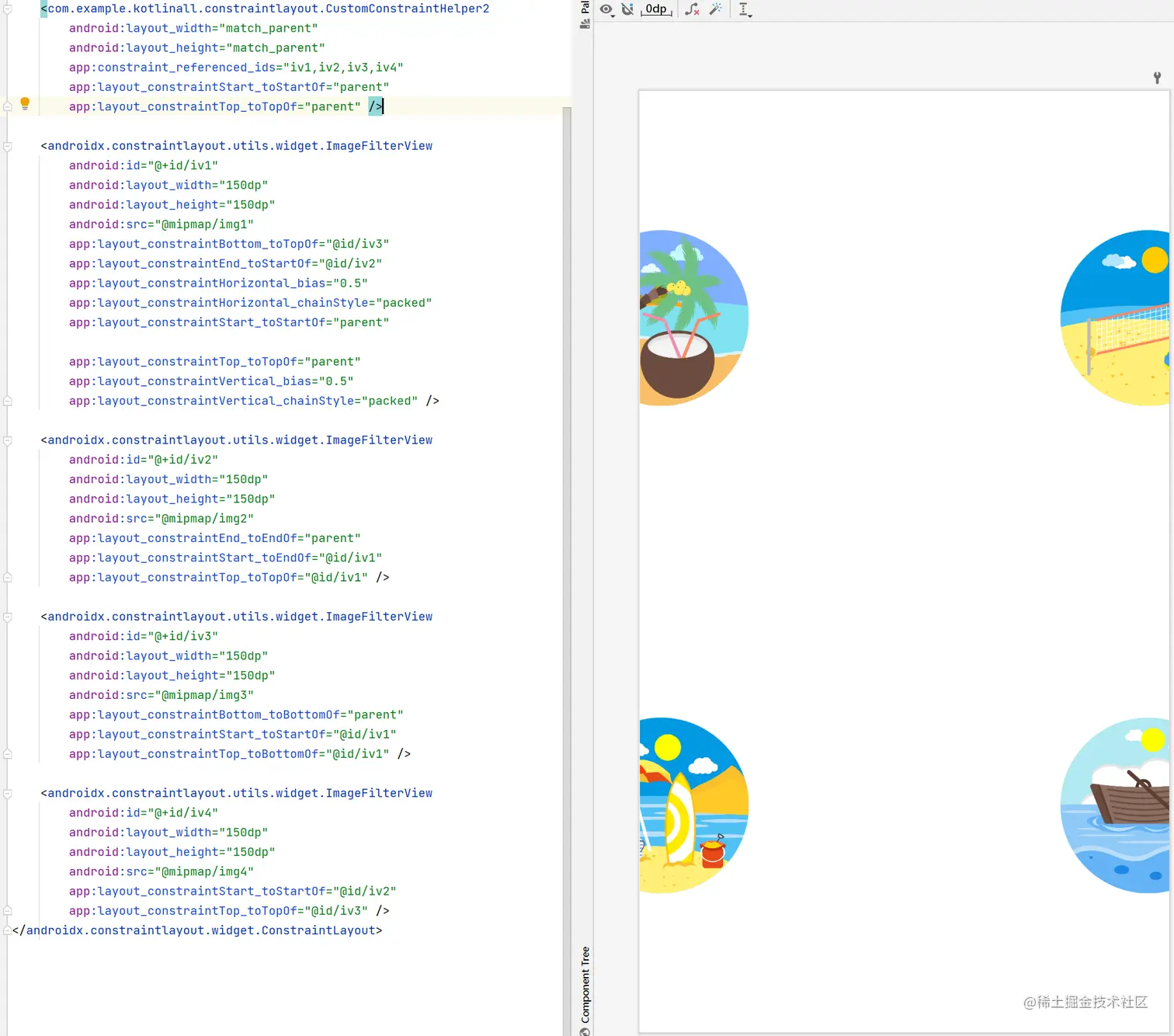
Task: Open the Guidelines dropdown in design toolbar
Action: pos(745,9)
